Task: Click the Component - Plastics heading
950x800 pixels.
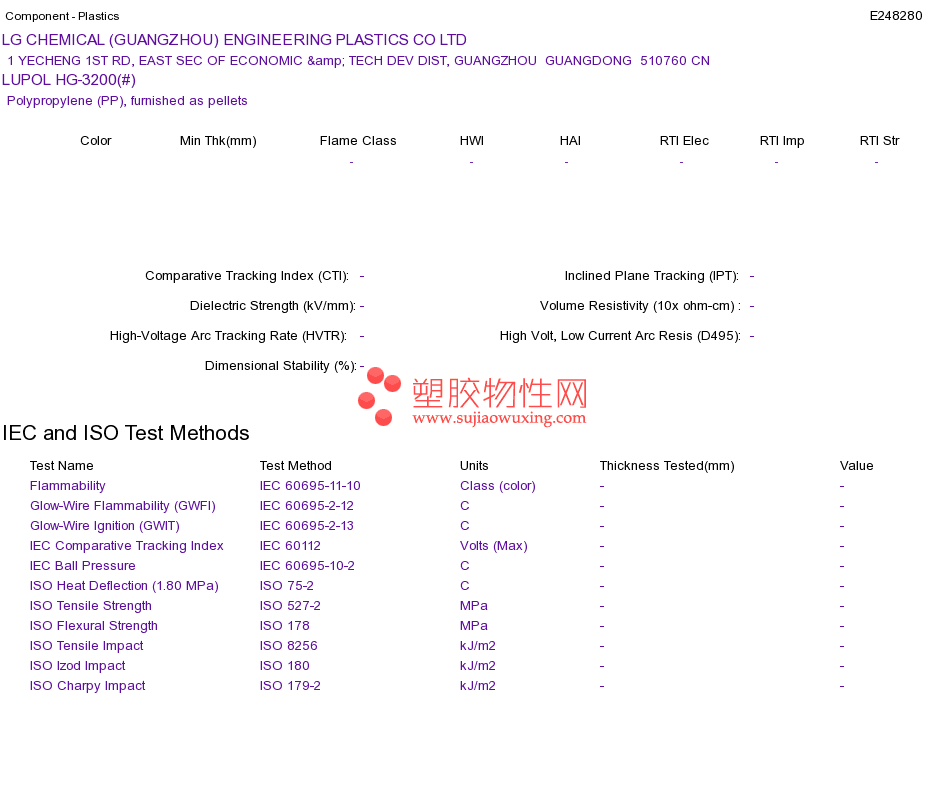Action: tap(62, 16)
